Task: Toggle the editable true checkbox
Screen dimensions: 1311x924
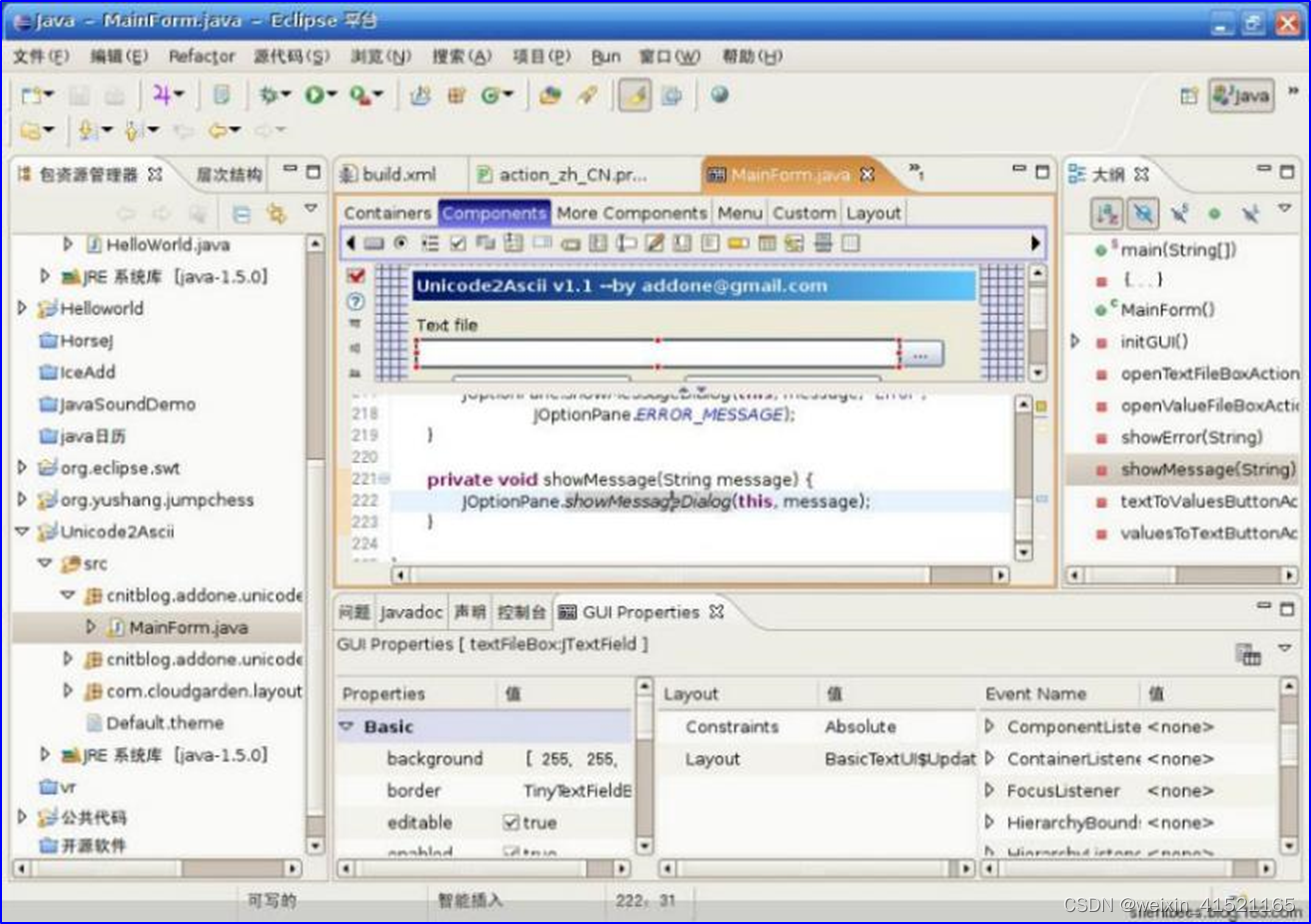Action: [x=510, y=823]
